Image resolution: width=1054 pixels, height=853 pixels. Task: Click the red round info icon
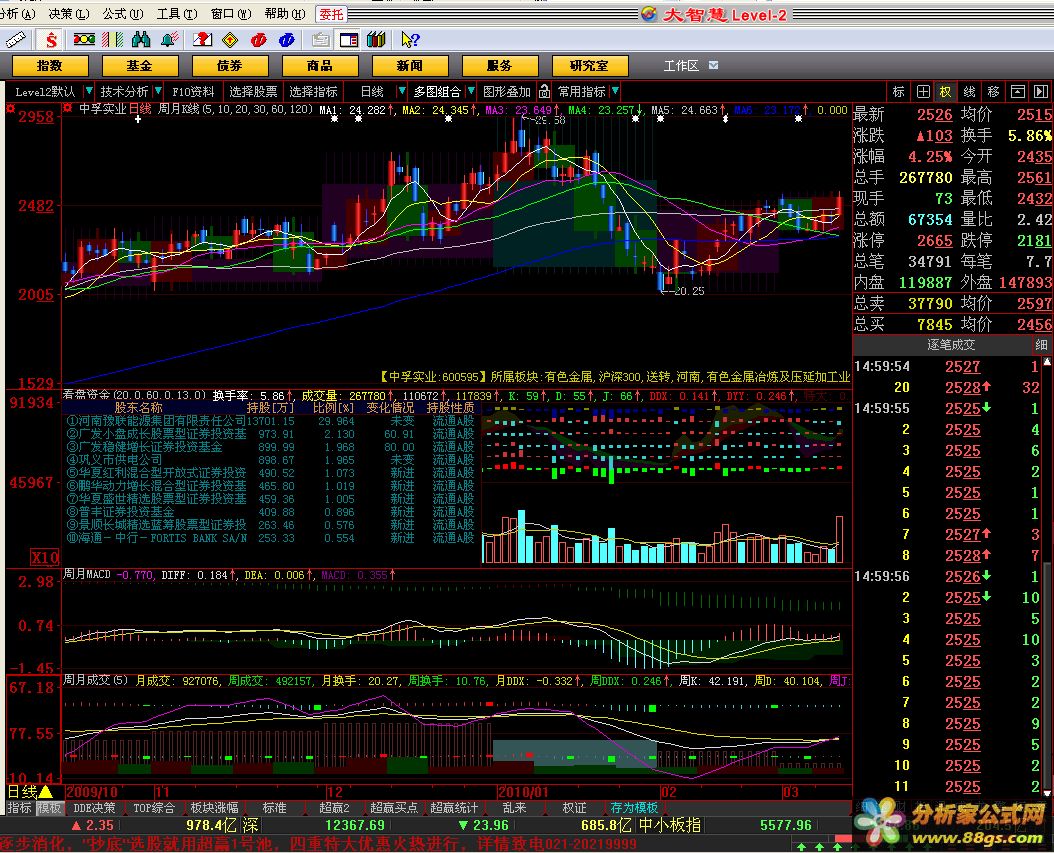tap(259, 40)
